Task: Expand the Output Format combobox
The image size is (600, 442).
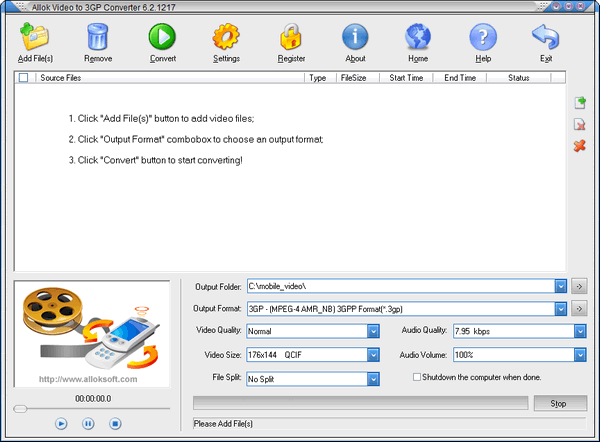Action: tap(561, 308)
